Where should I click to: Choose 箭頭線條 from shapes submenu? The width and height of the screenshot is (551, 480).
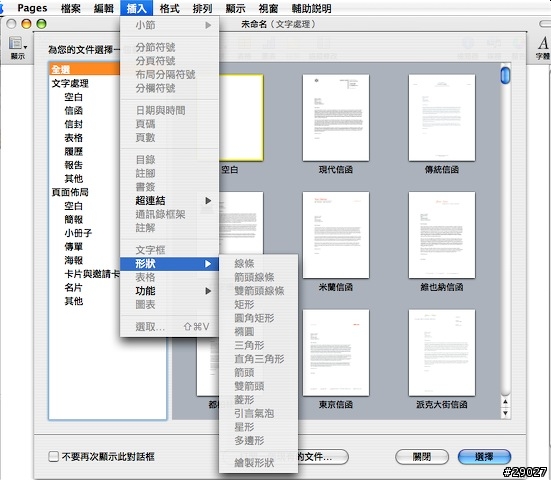(258, 277)
